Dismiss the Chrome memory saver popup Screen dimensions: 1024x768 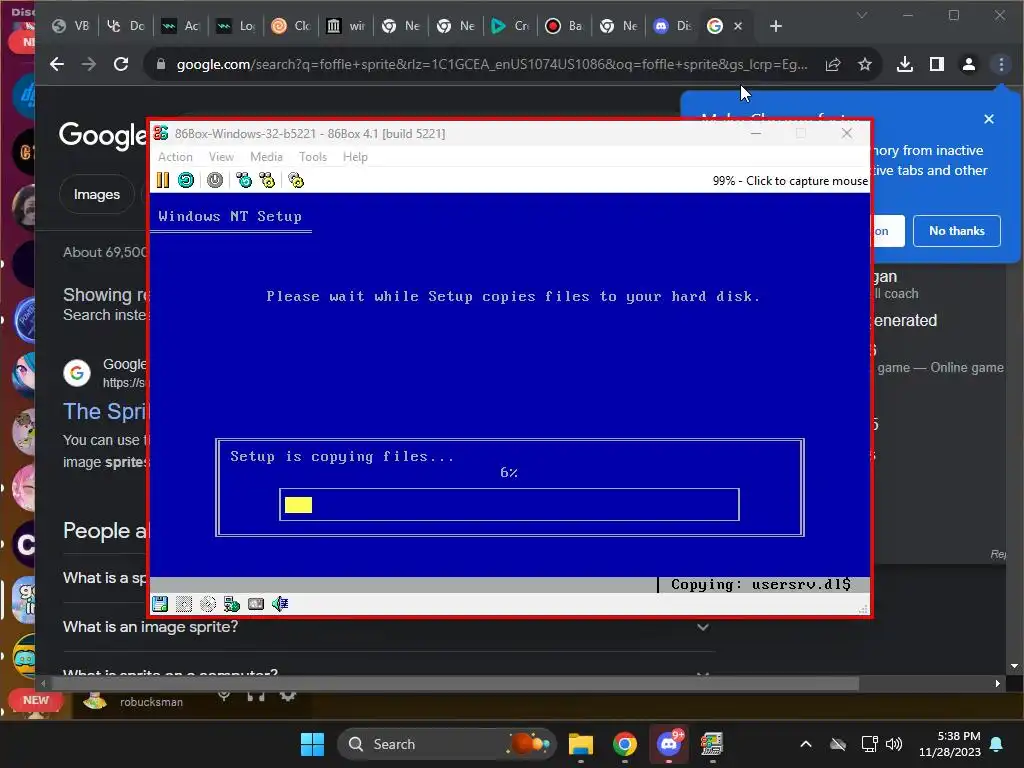click(x=989, y=119)
